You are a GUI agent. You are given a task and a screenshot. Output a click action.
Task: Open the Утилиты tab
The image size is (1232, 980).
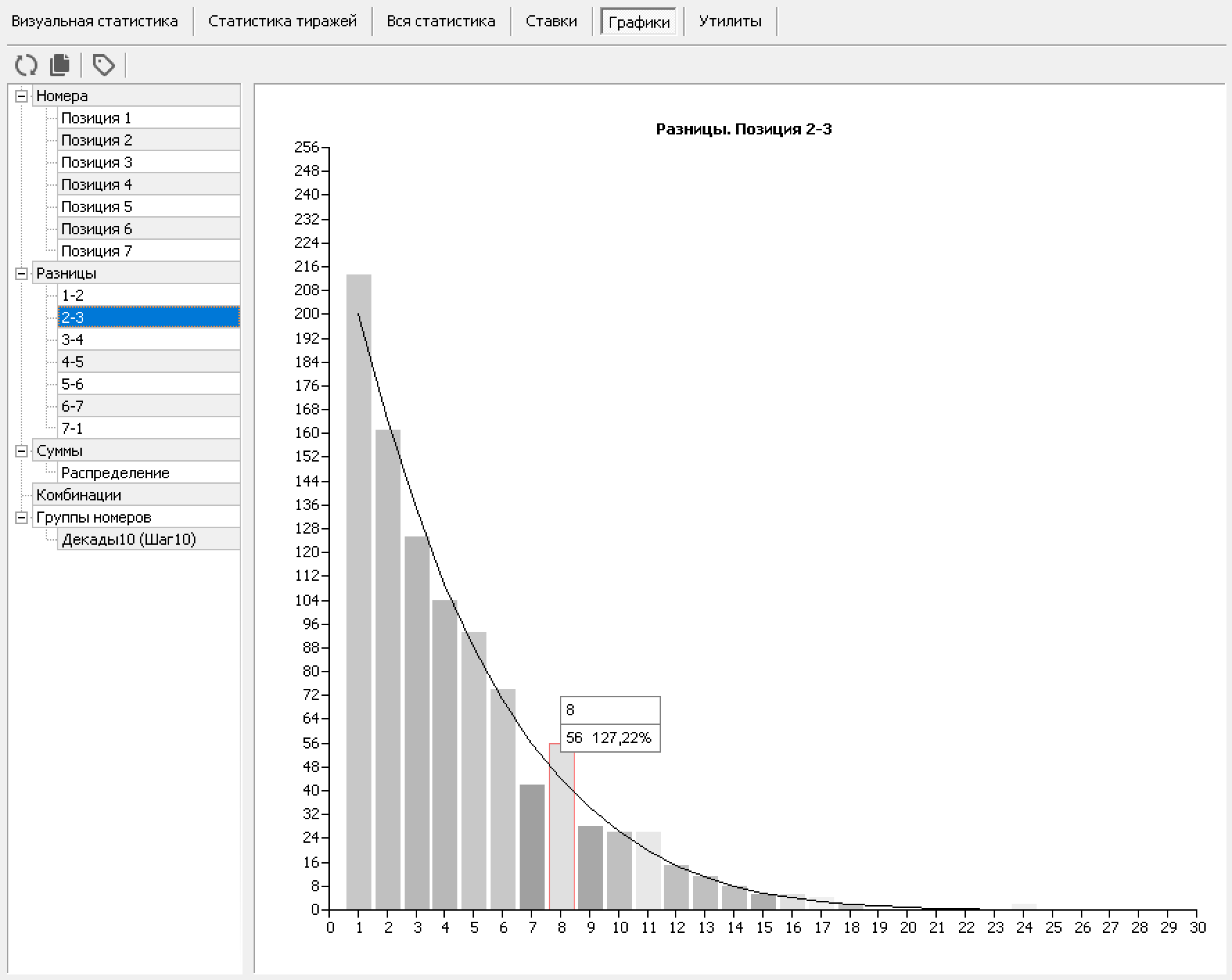click(x=730, y=21)
